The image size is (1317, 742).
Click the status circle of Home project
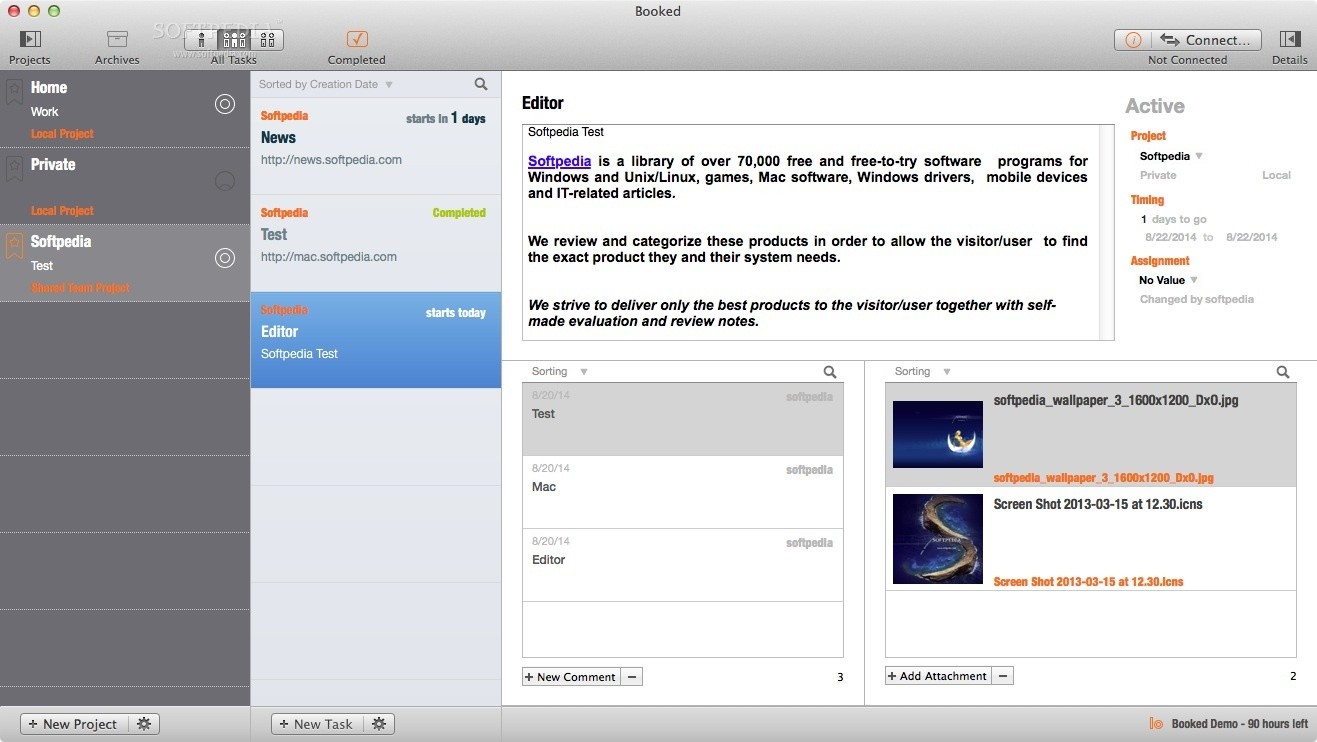click(225, 103)
